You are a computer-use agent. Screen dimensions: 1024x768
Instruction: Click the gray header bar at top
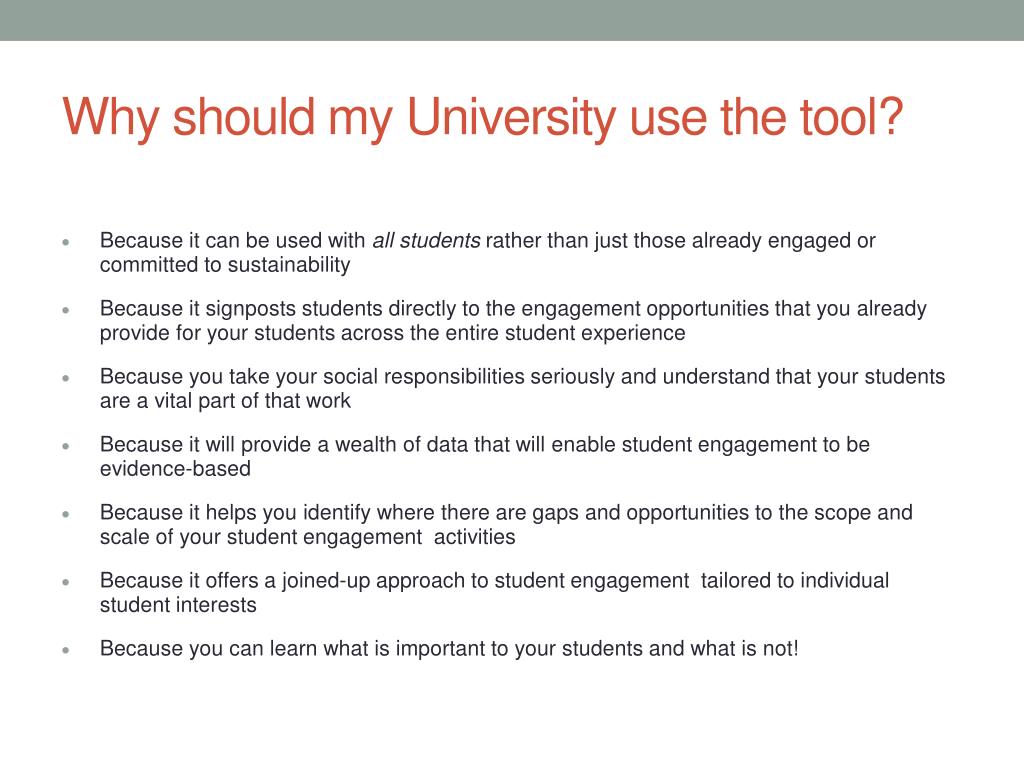(512, 20)
